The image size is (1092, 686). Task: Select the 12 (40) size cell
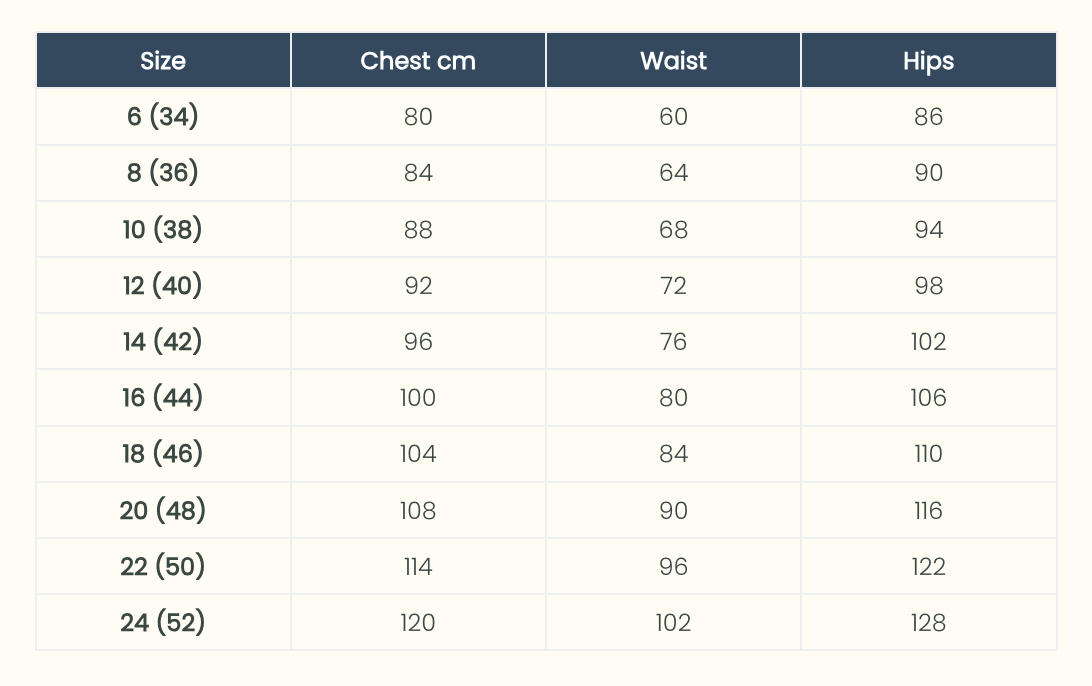[x=163, y=286]
